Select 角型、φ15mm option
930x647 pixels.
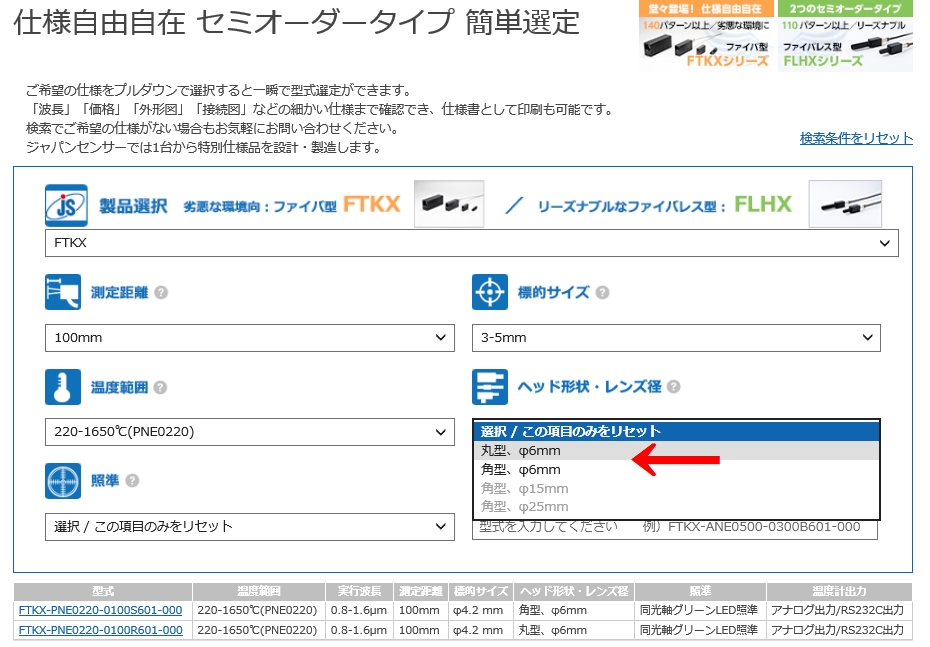coord(676,489)
